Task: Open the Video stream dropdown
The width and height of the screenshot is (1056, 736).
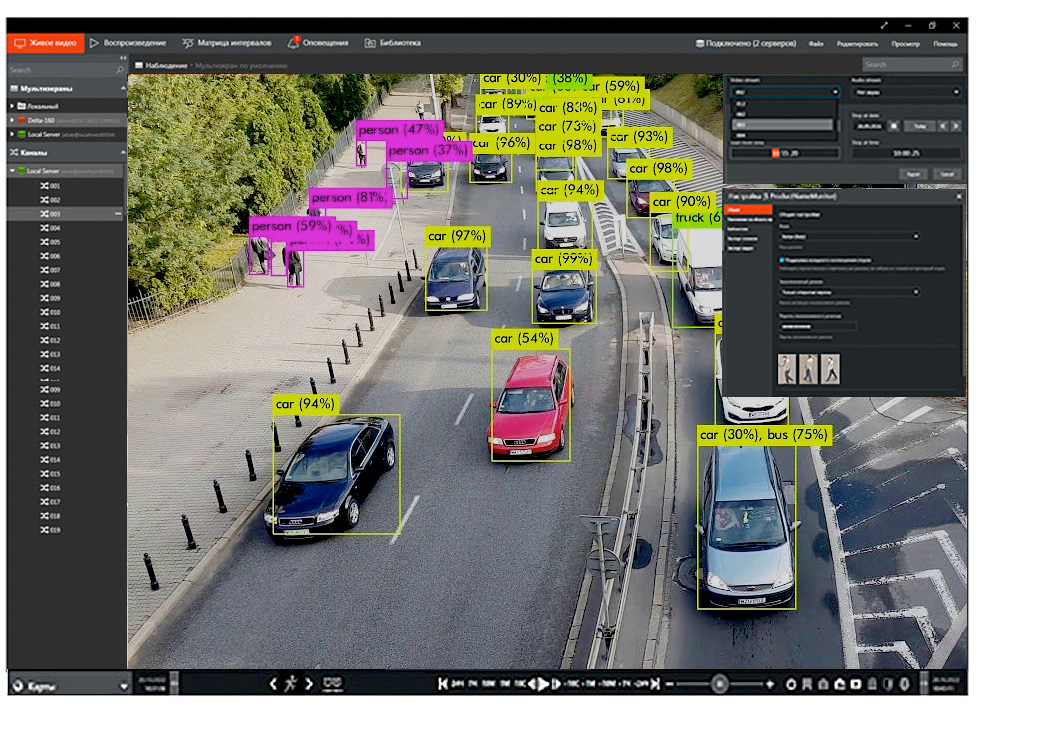Action: [785, 91]
